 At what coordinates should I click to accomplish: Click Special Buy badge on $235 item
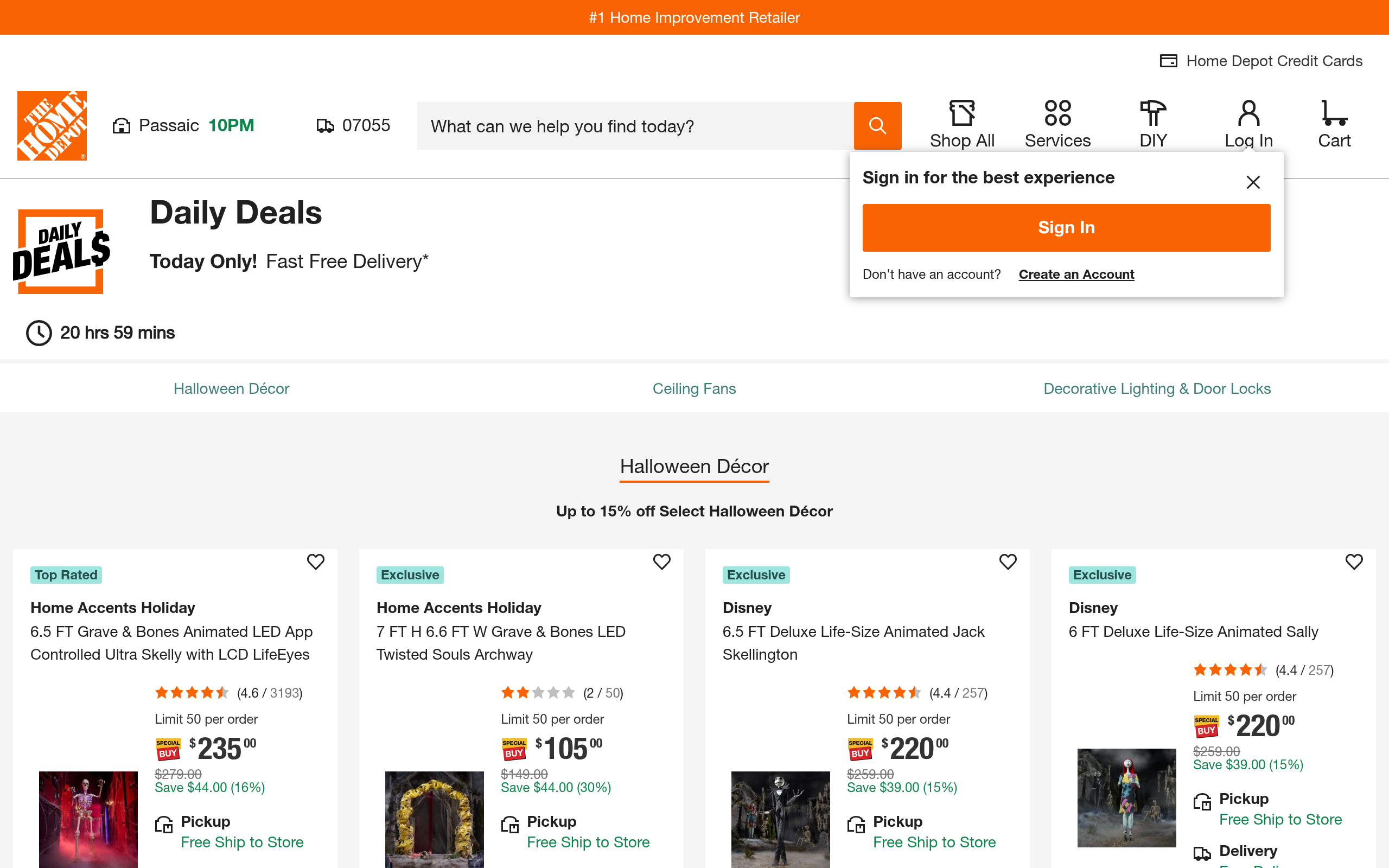pyautogui.click(x=168, y=749)
